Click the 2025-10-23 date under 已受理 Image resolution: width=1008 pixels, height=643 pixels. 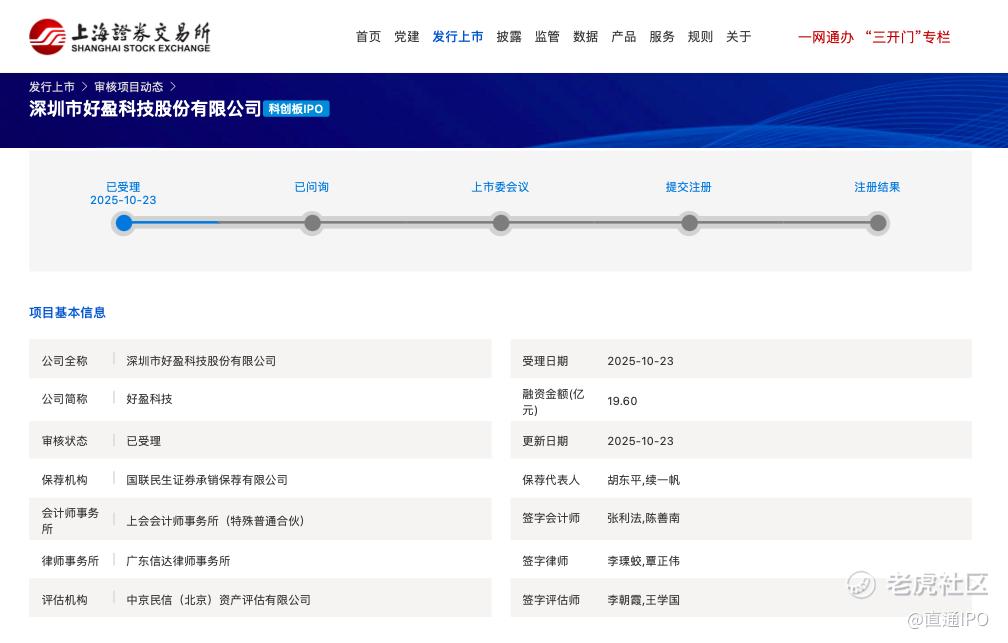(x=123, y=200)
